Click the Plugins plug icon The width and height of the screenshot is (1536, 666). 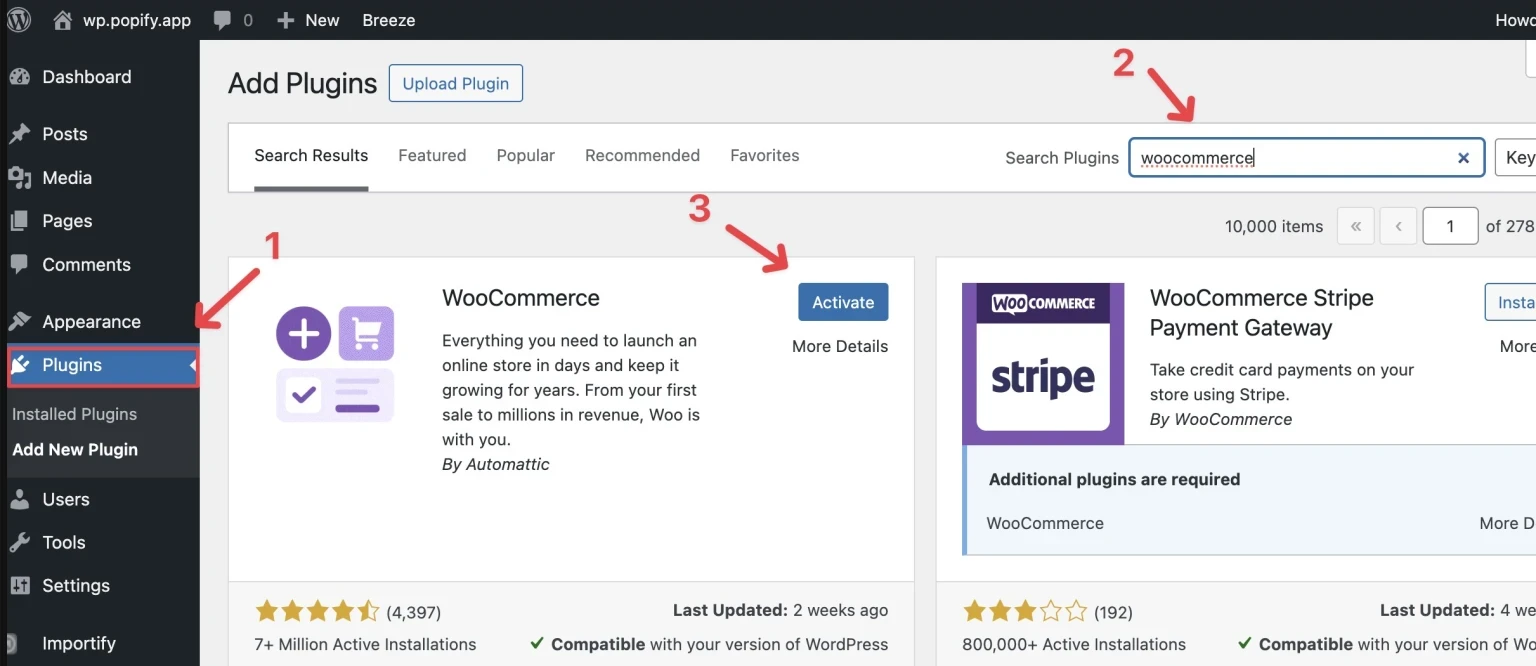click(20, 366)
